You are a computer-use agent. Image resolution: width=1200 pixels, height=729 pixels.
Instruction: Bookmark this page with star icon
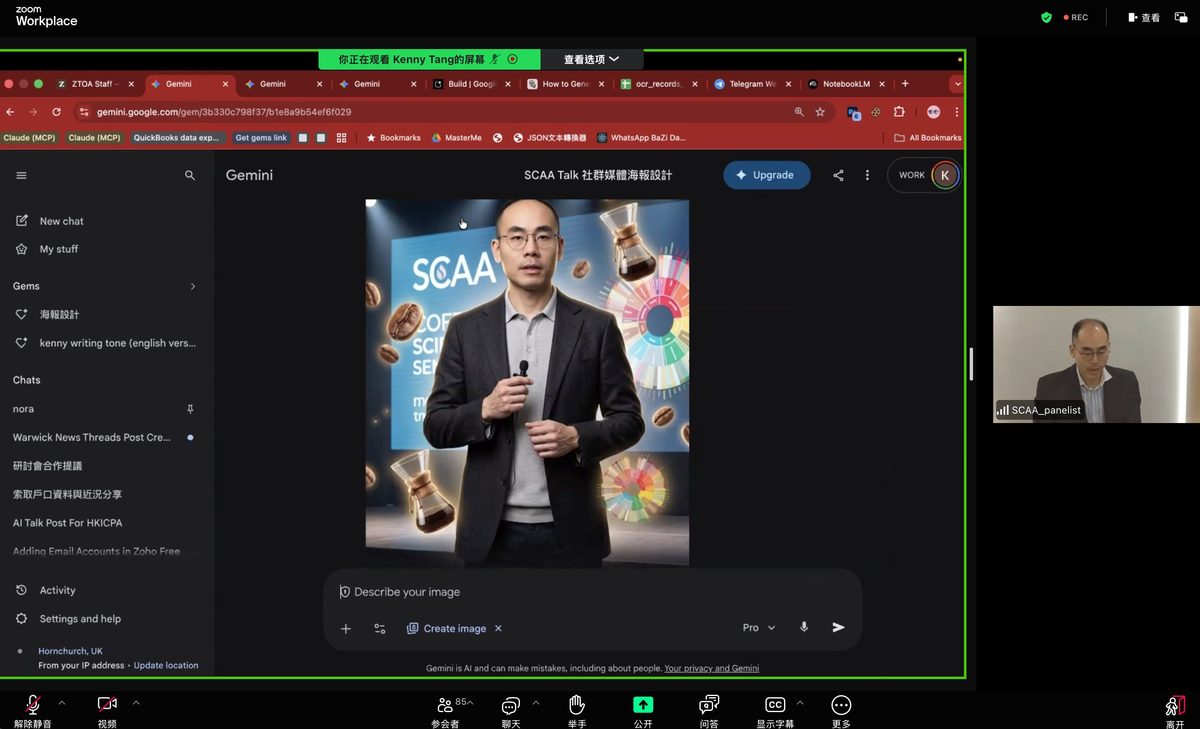point(820,112)
